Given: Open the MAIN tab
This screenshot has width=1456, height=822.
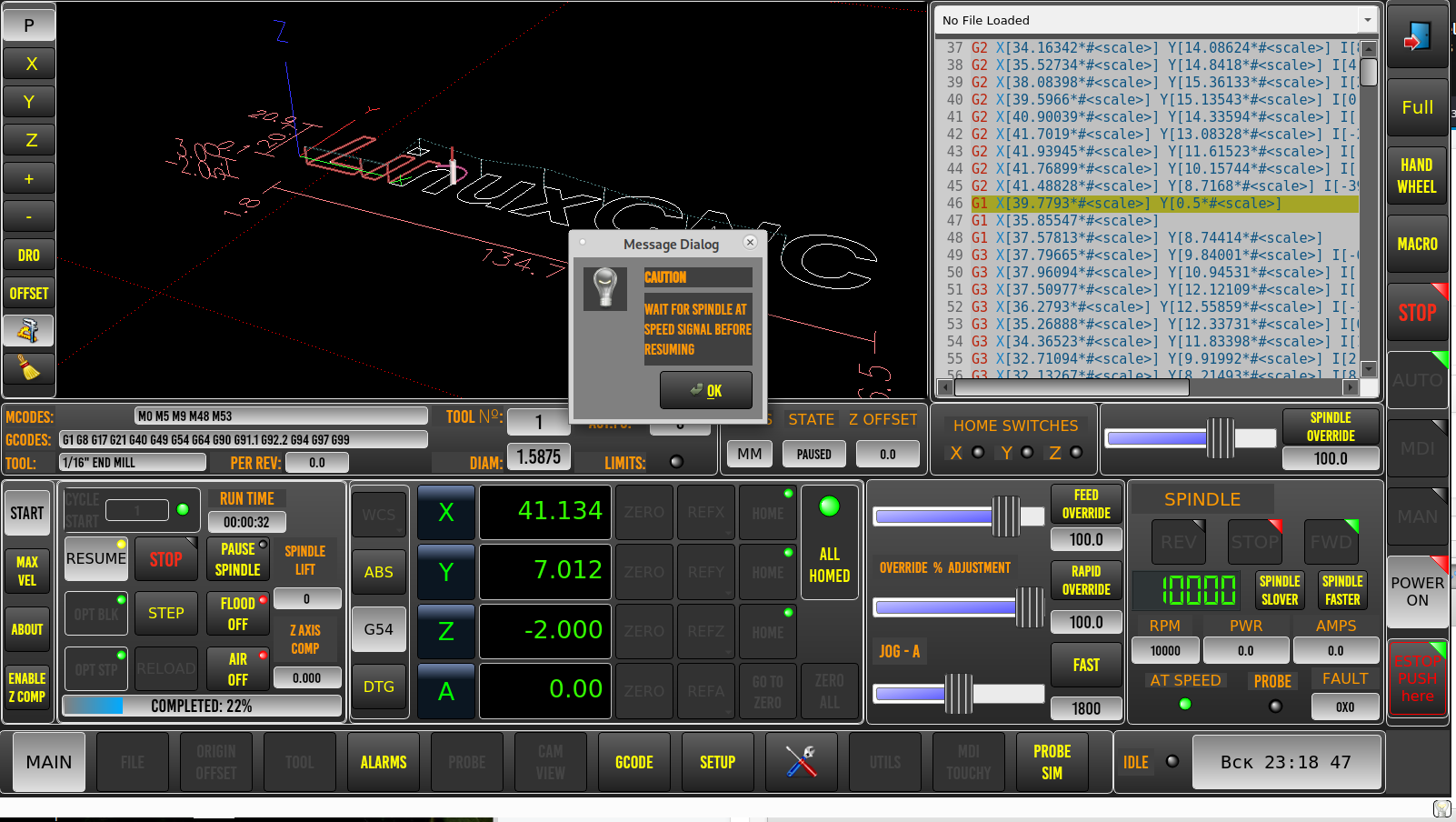Looking at the screenshot, I should [49, 762].
